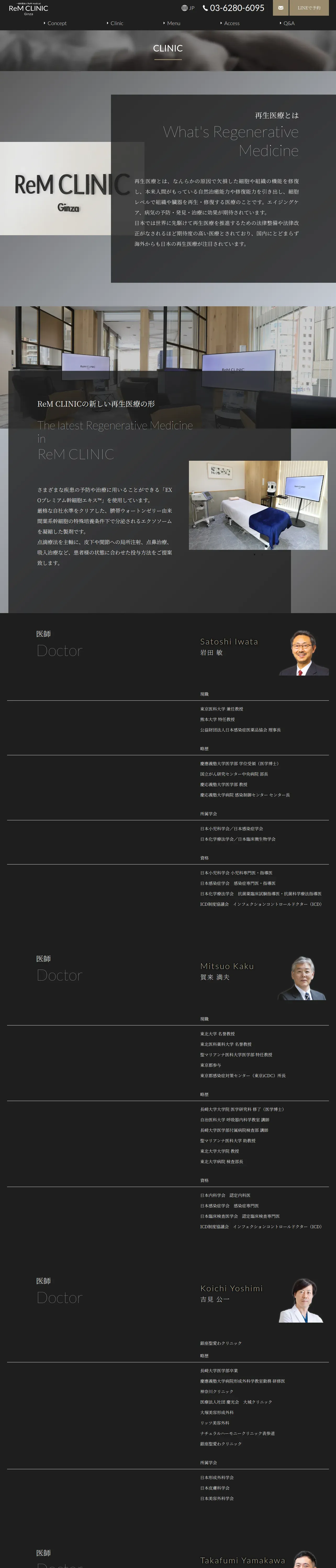Screen dimensions: 336x1568
Task: Click the text '日本小児科学会／日本感染症学会'
Action: pos(232,828)
